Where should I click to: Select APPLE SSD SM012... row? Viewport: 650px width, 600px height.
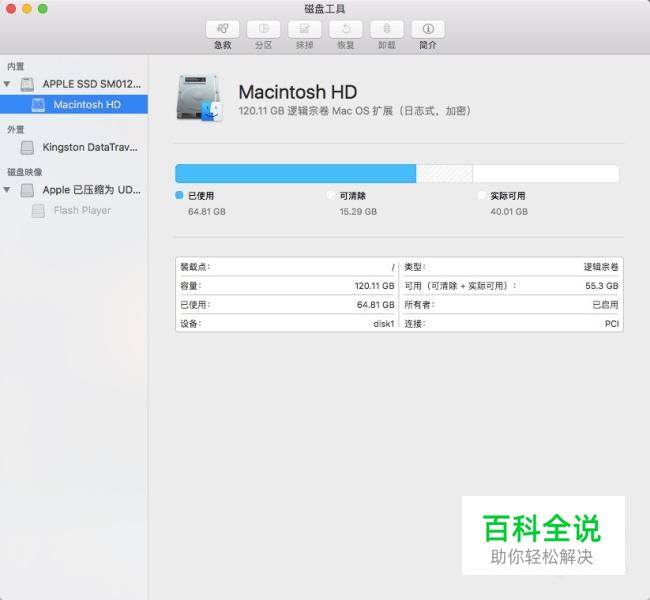pyautogui.click(x=74, y=84)
